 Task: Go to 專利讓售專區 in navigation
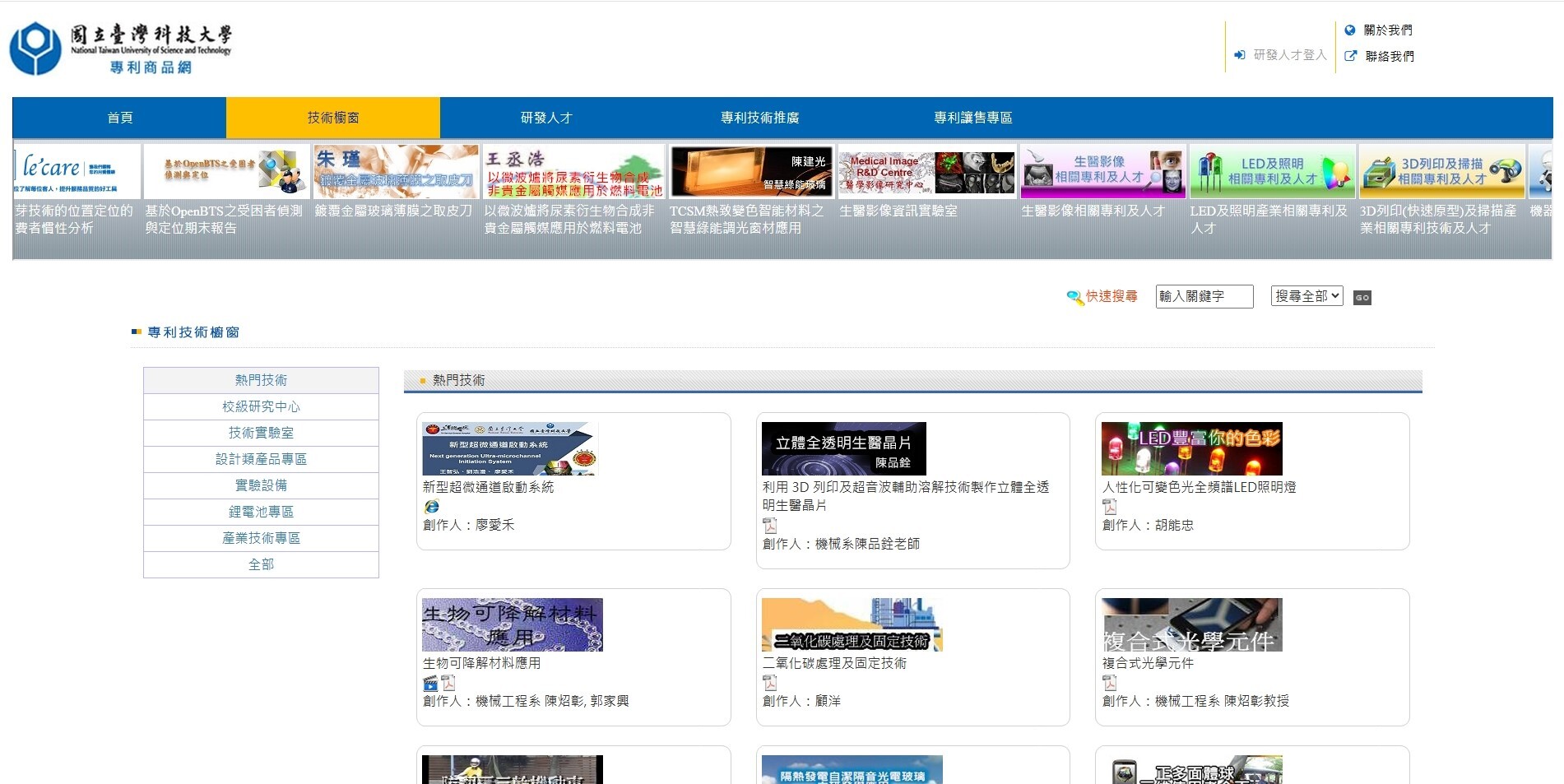[x=972, y=118]
